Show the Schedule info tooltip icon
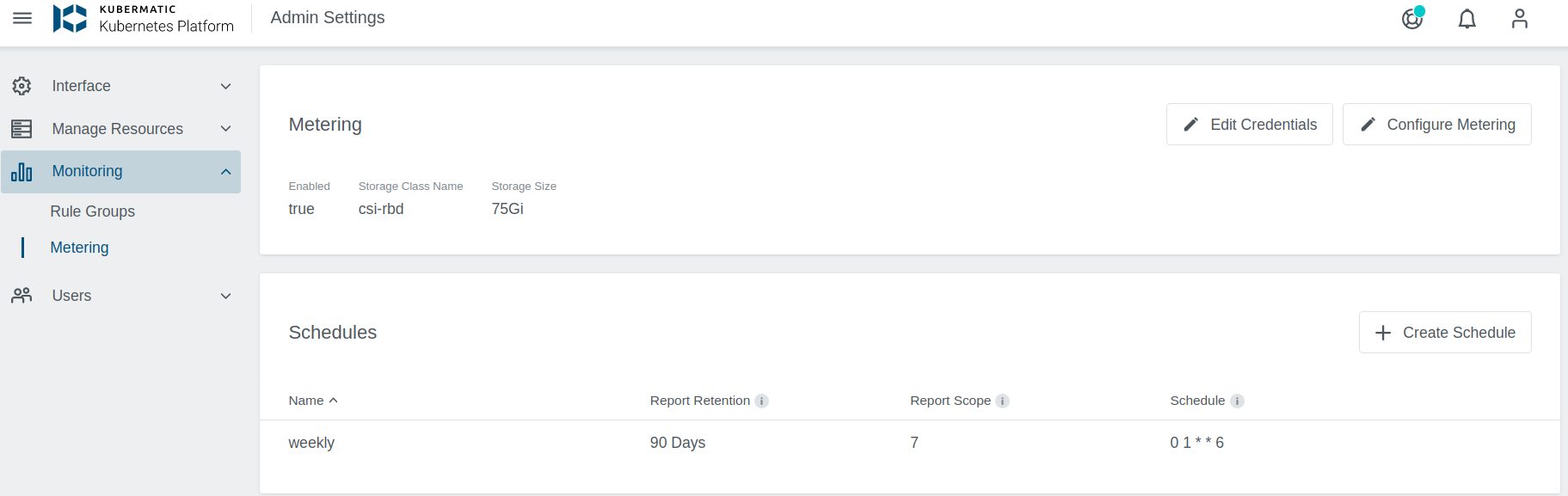The width and height of the screenshot is (1568, 496). point(1237,401)
